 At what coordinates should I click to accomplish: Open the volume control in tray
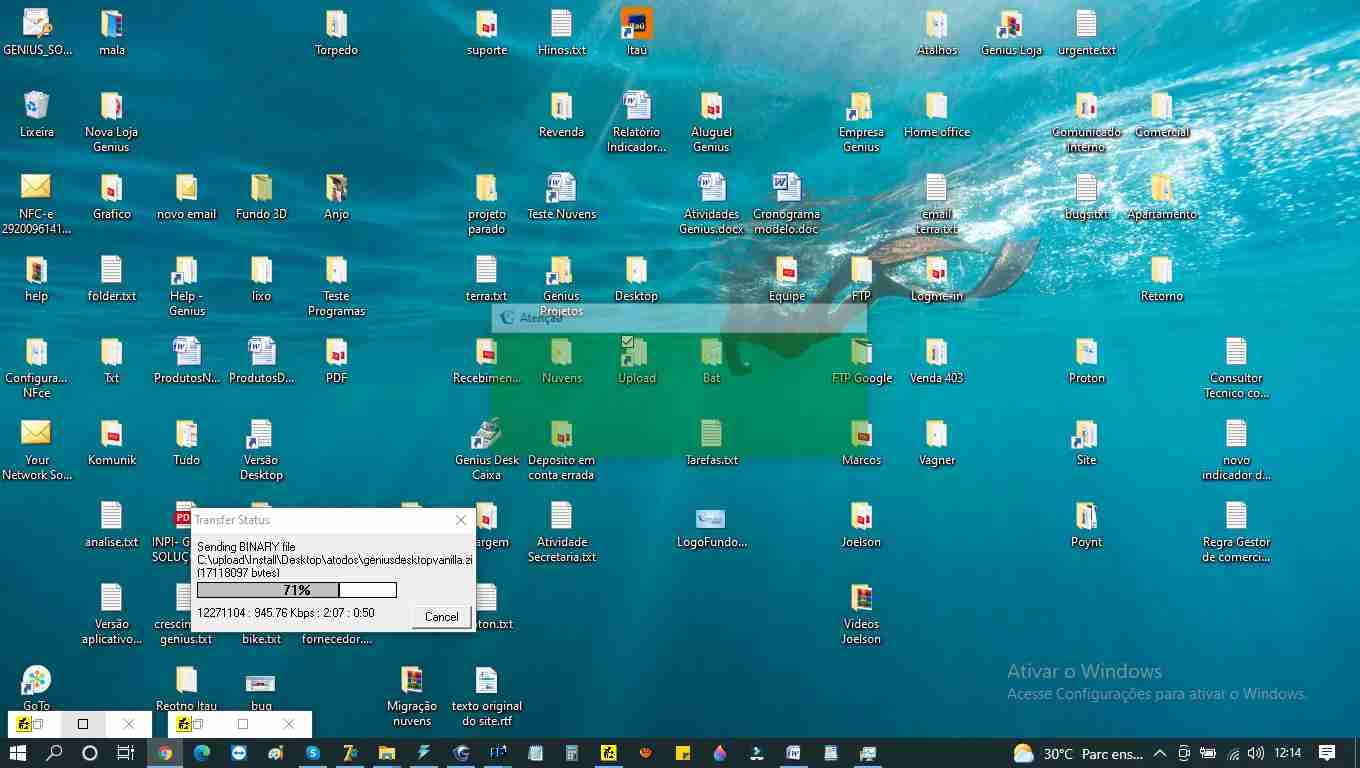click(x=1256, y=753)
